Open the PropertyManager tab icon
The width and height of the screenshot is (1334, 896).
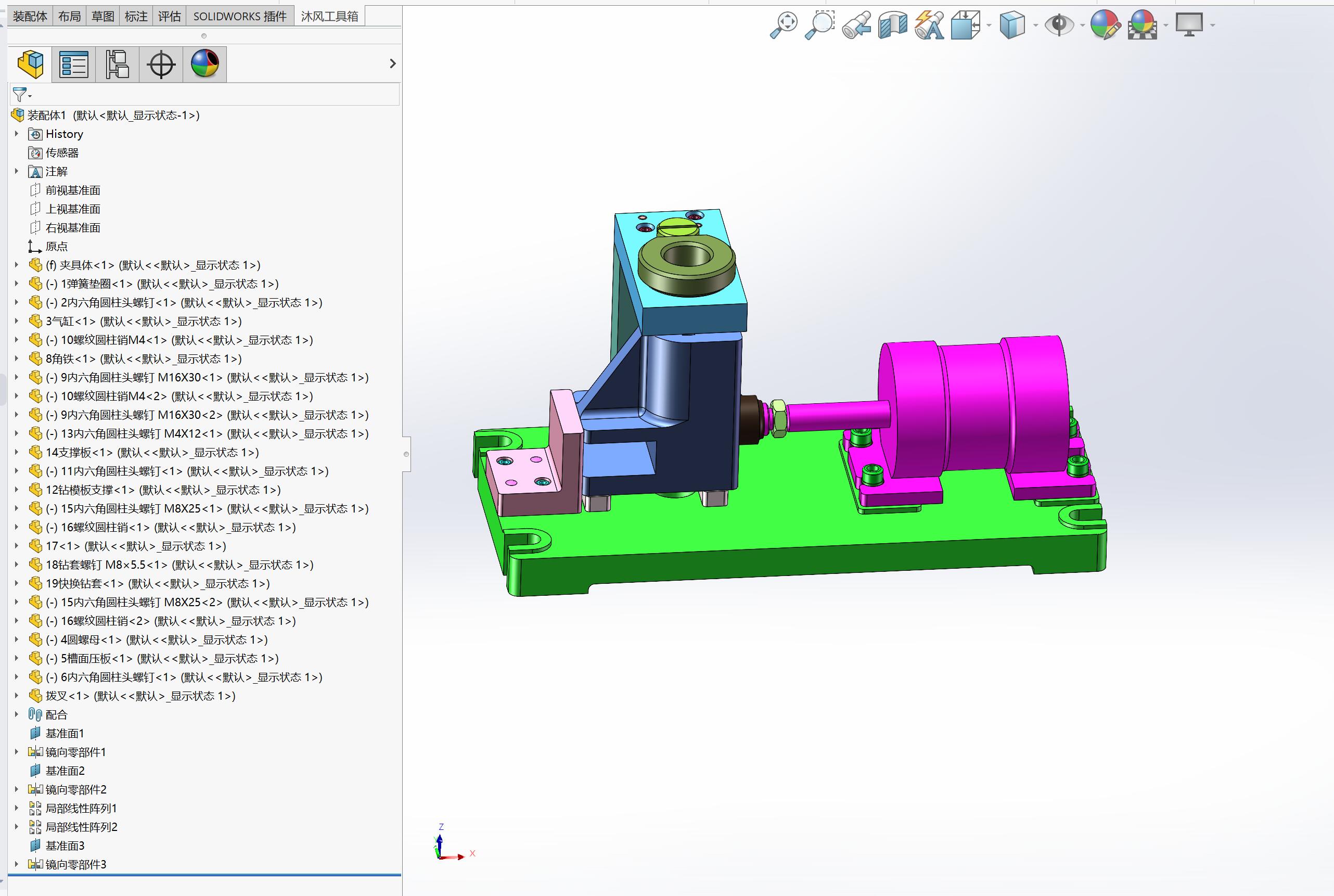[x=74, y=63]
